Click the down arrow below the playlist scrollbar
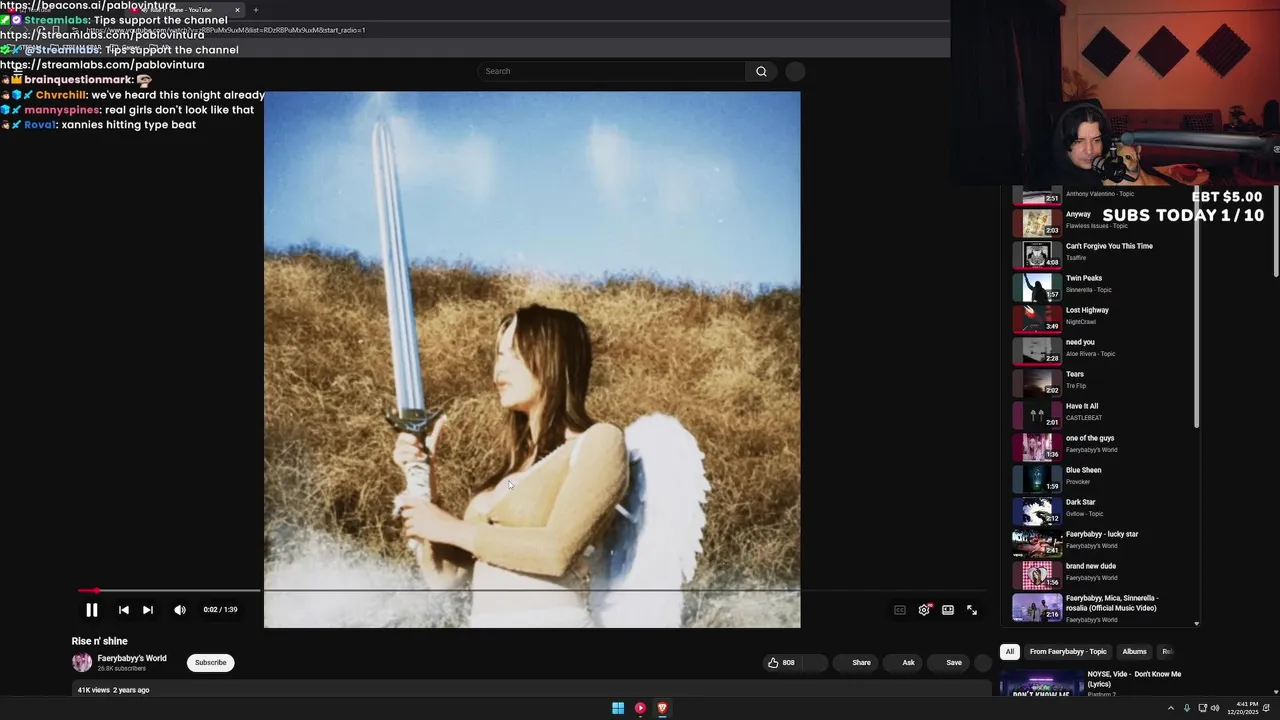This screenshot has width=1280, height=720. pos(1196,624)
